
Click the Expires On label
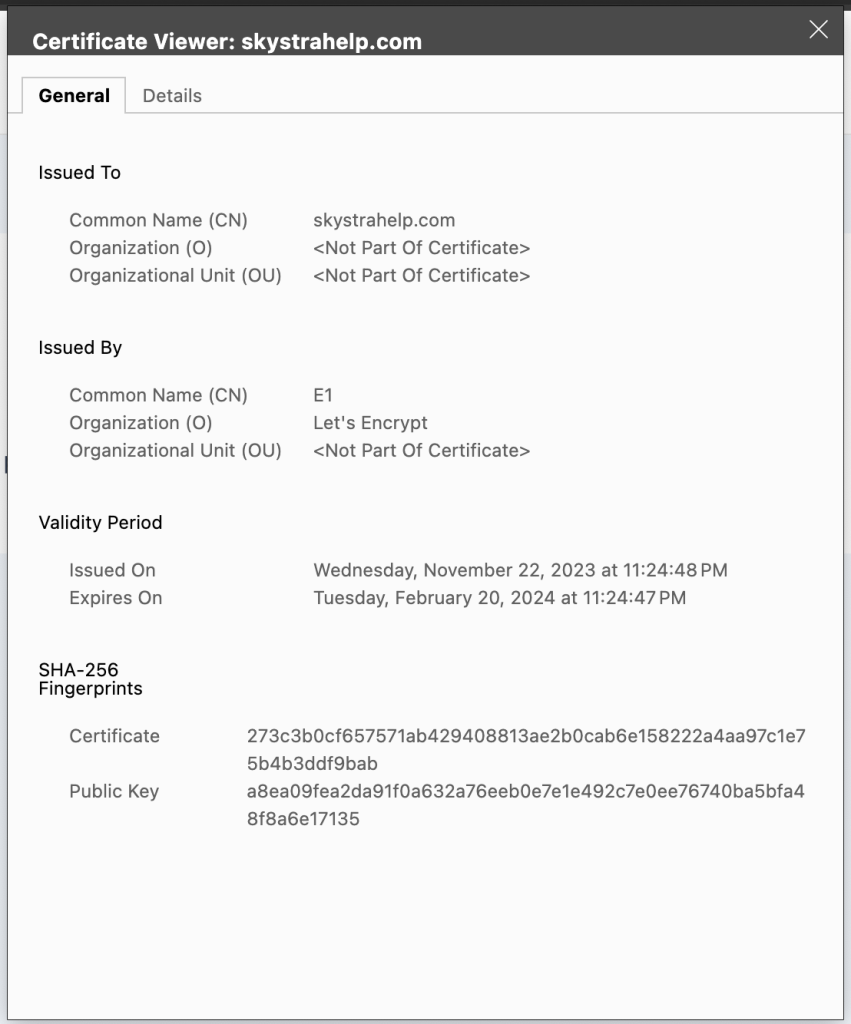(115, 598)
